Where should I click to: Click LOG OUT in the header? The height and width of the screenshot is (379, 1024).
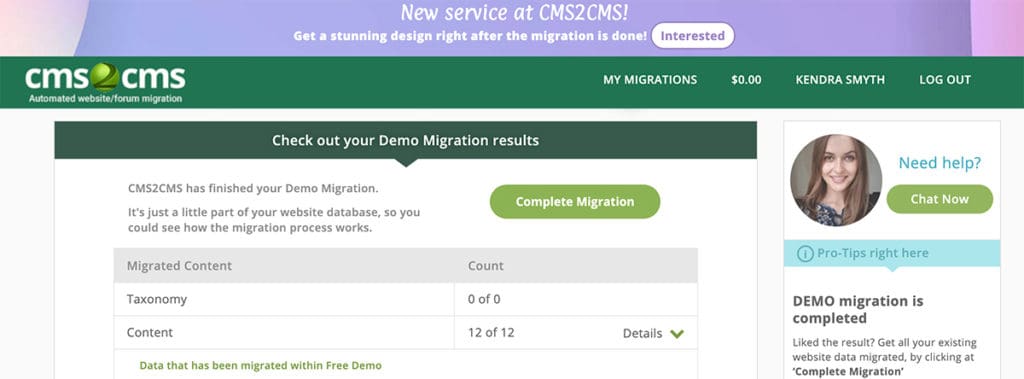coord(945,80)
